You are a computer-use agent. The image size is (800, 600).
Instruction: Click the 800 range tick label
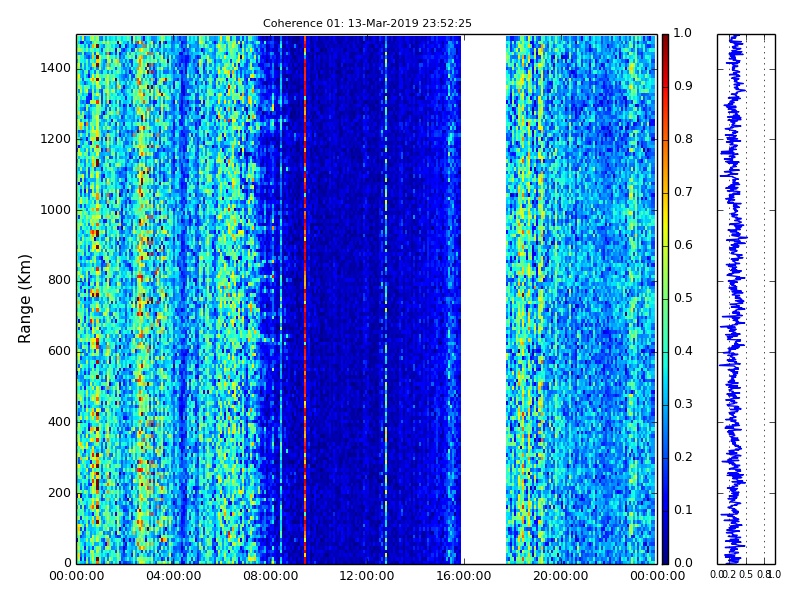click(59, 280)
